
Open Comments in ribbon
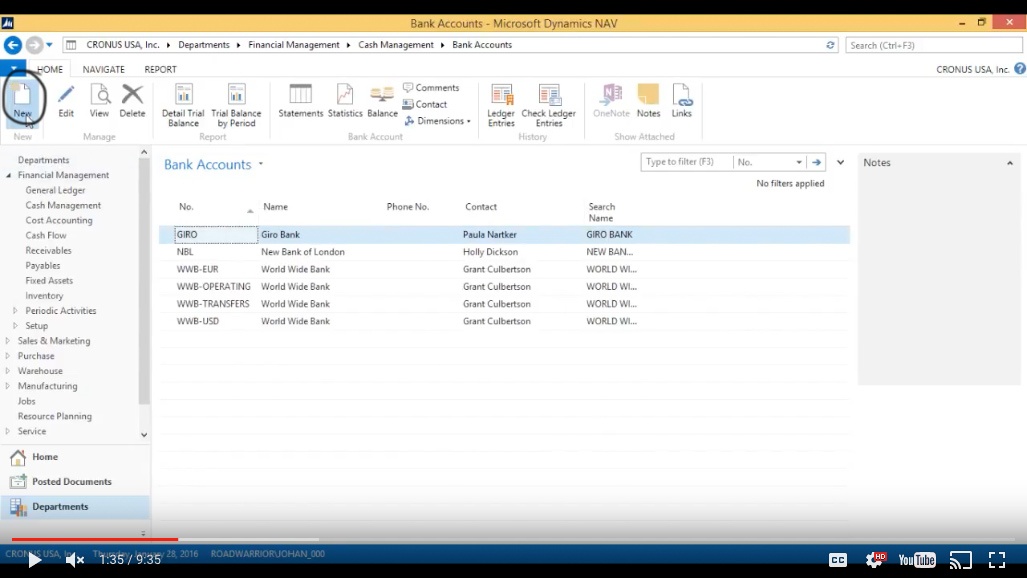(431, 87)
